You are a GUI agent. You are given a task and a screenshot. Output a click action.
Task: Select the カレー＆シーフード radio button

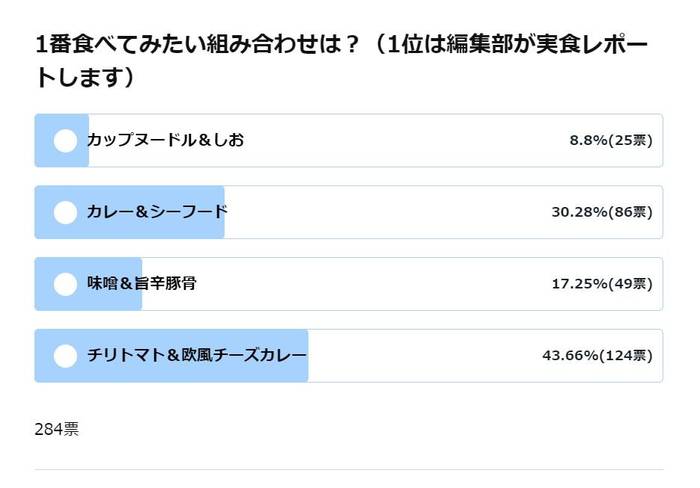pos(65,212)
